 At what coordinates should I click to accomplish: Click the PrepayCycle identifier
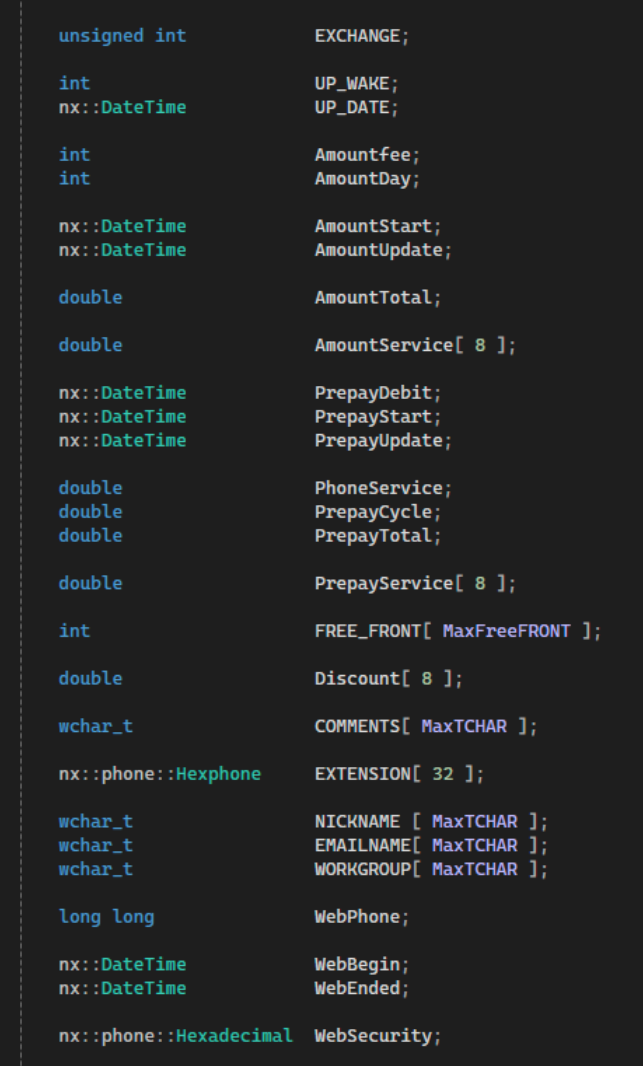(x=373, y=512)
